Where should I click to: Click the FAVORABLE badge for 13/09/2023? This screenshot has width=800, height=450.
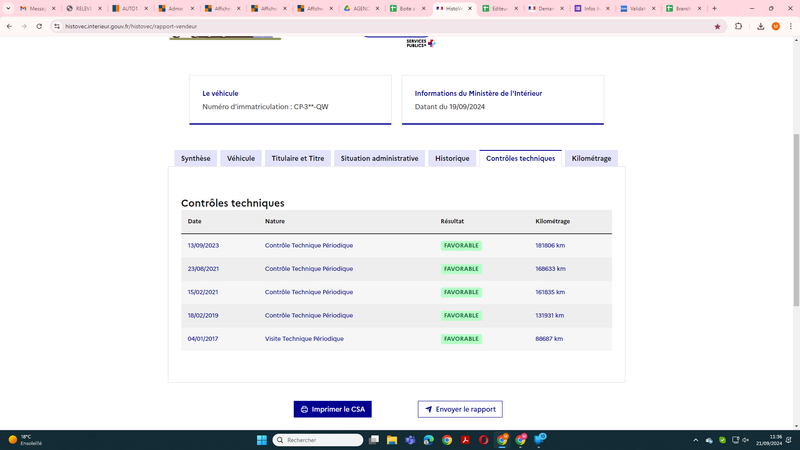(x=461, y=245)
